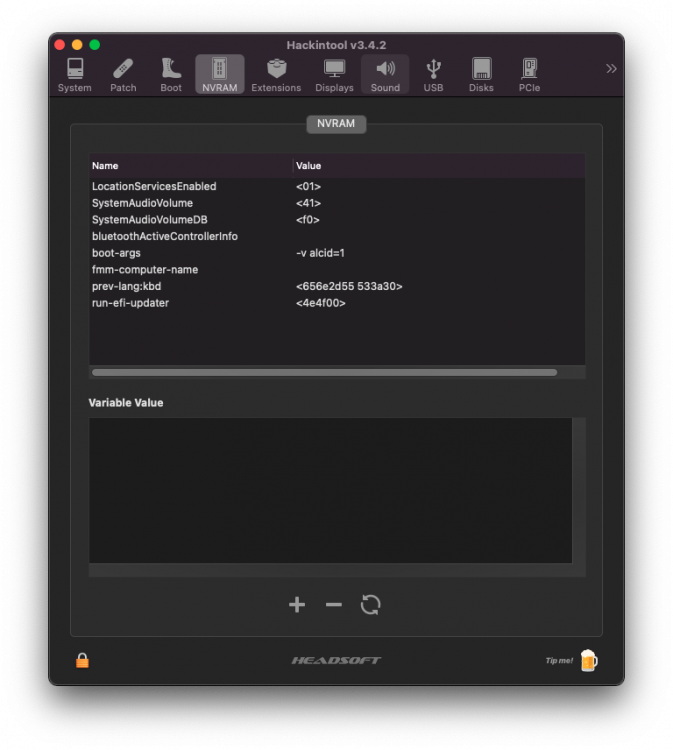Open the USB toolbar tab
The width and height of the screenshot is (673, 750).
433,75
